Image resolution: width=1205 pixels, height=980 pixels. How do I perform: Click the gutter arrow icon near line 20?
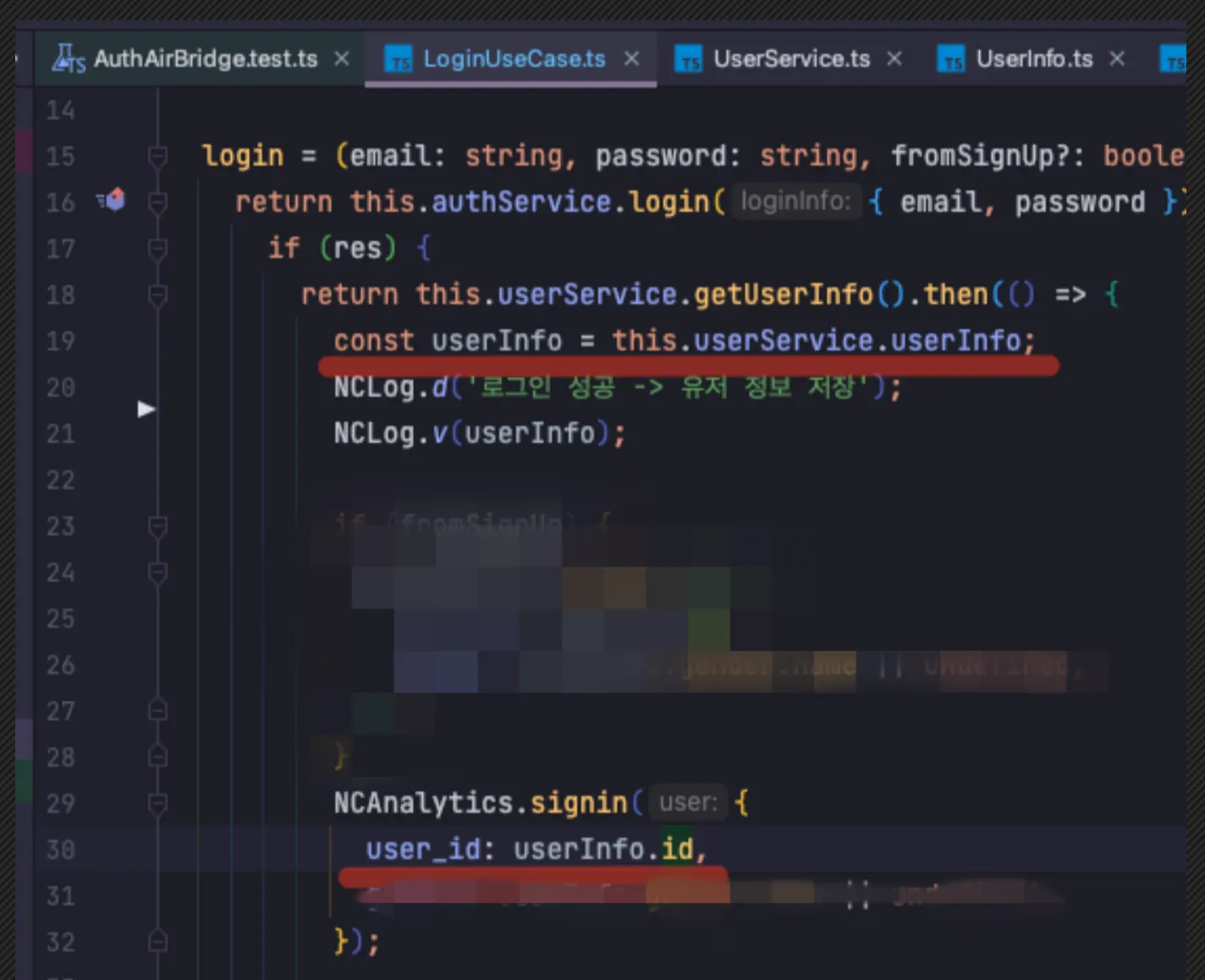point(146,410)
